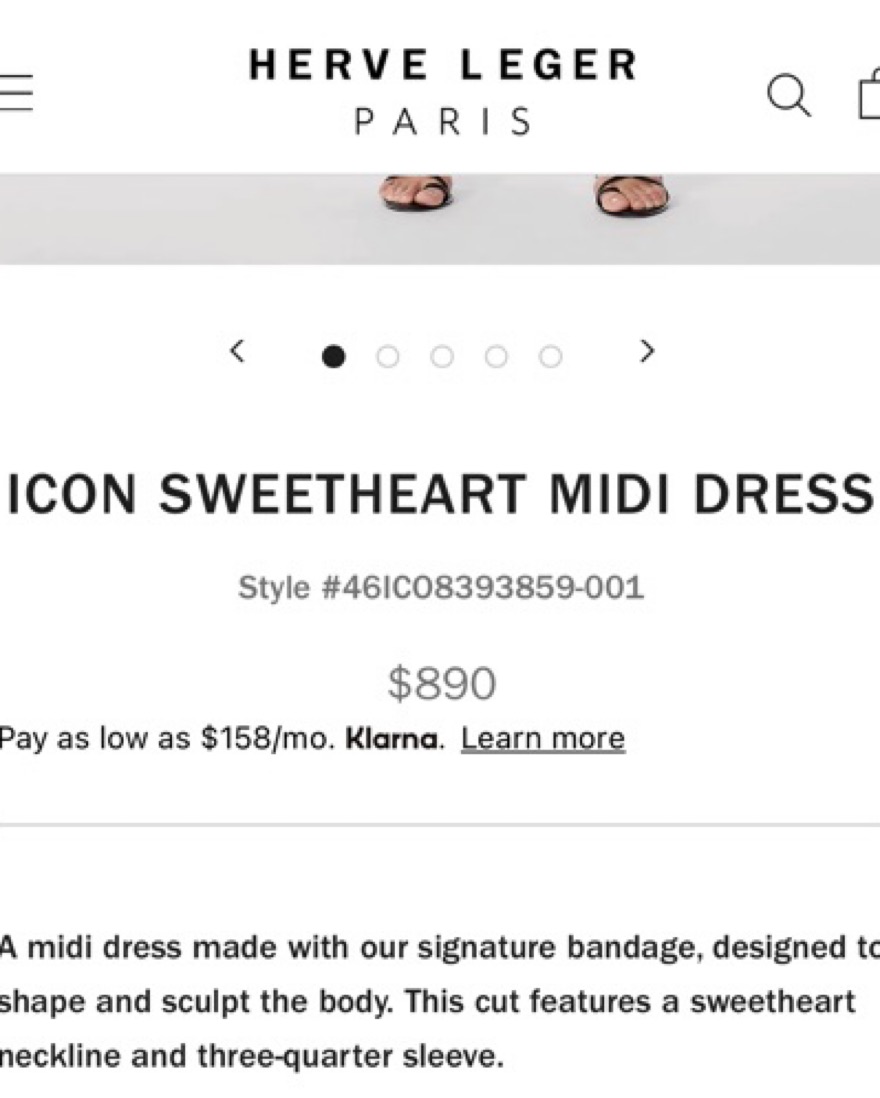The width and height of the screenshot is (880, 1098).
Task: Jump to the fifth carousel dot
Action: [550, 356]
